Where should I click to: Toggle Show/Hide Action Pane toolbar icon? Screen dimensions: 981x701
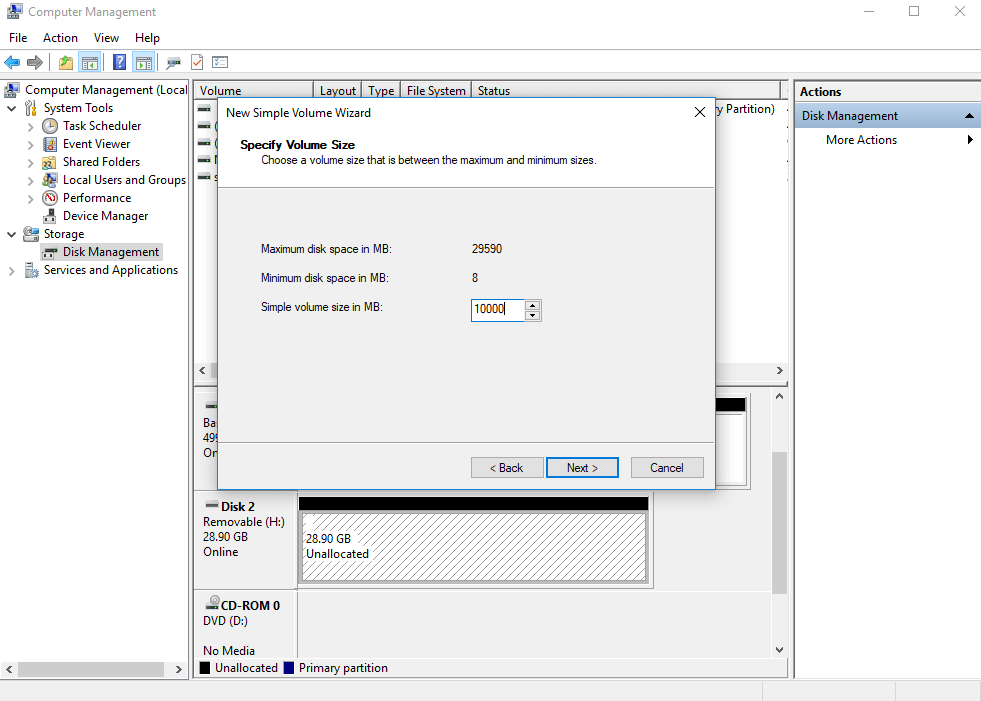[144, 63]
